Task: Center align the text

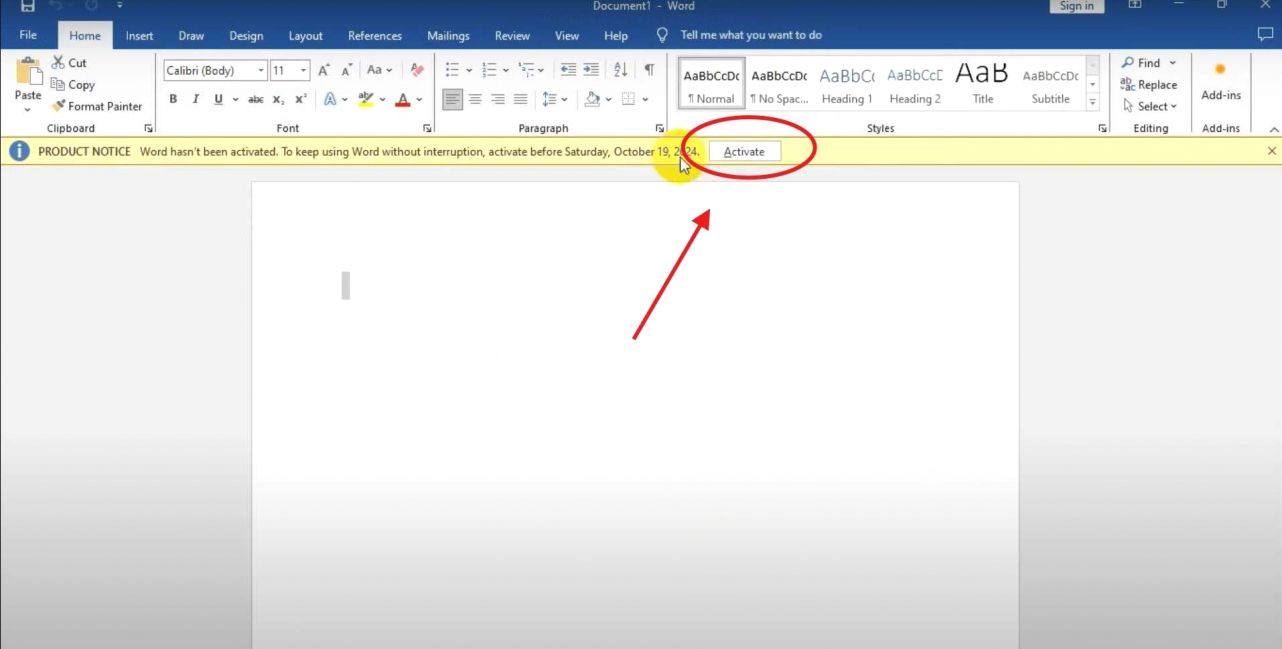Action: coord(475,99)
